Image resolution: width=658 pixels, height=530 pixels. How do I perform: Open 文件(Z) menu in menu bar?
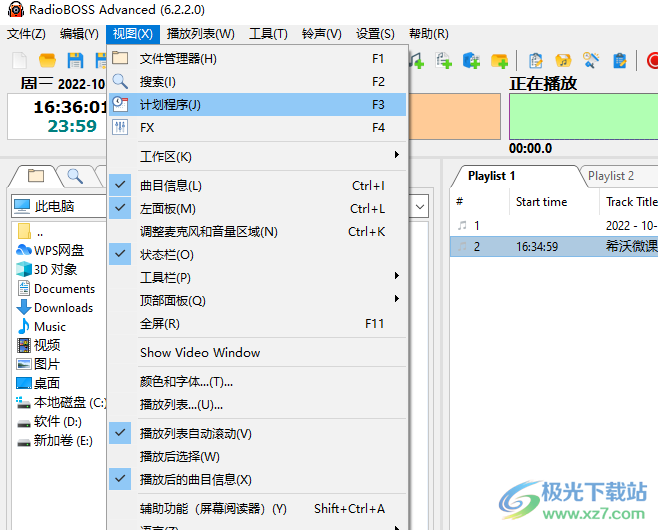pos(26,34)
